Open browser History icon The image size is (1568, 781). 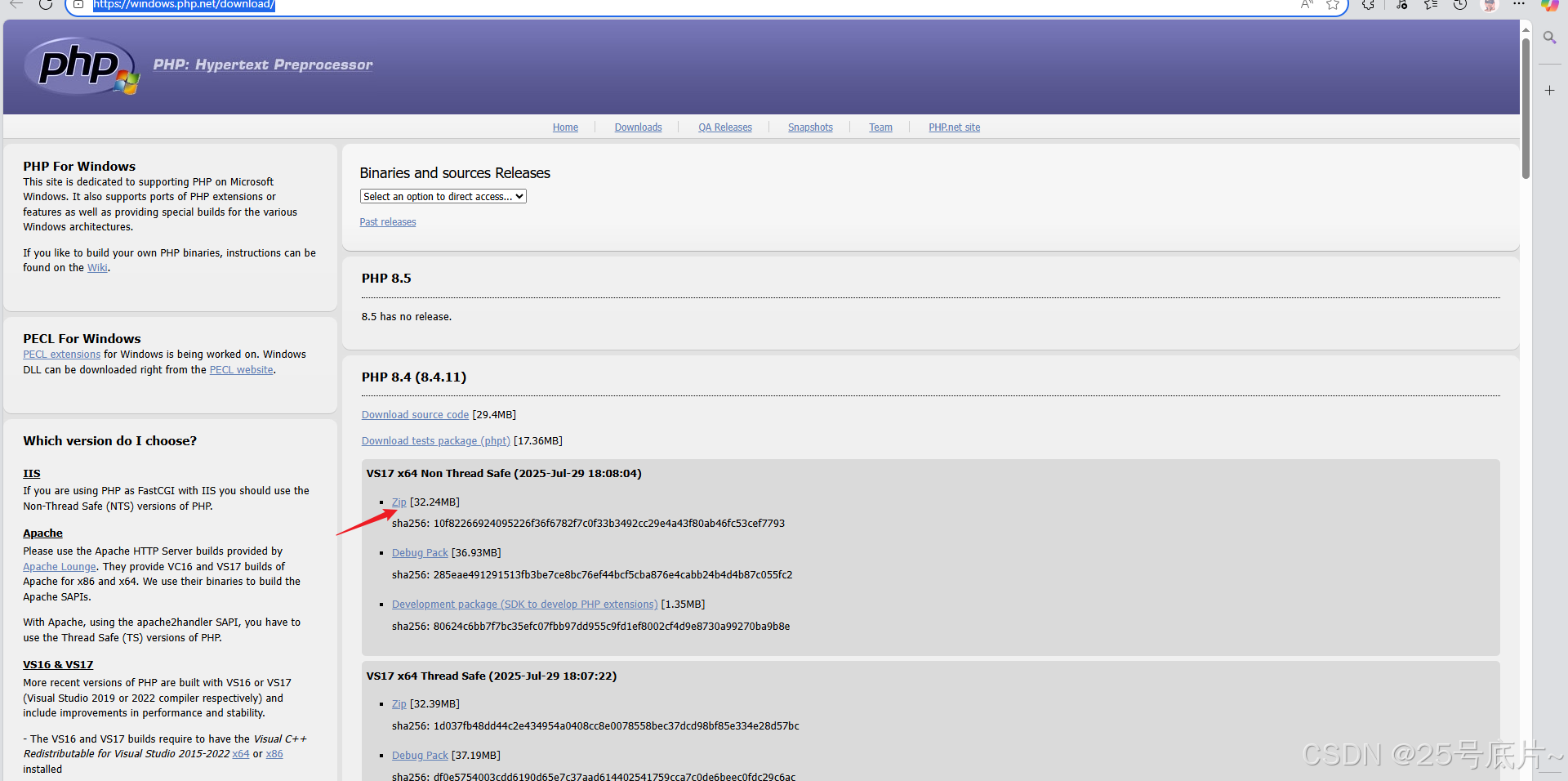click(x=1460, y=4)
